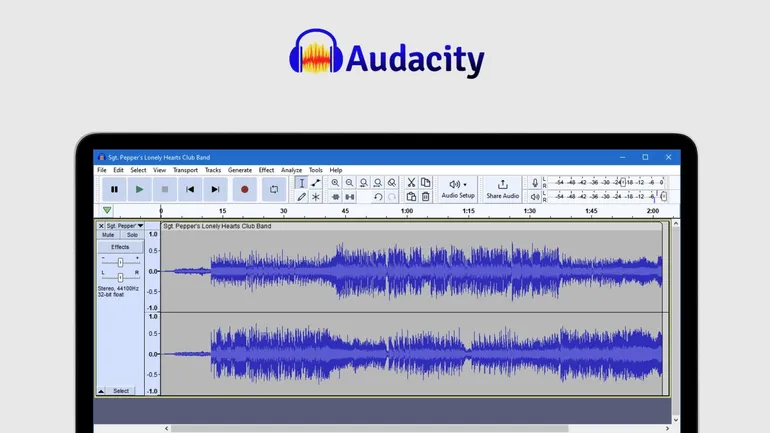The height and width of the screenshot is (433, 770).
Task: Click the vertical scrollbar down arrow
Action: tap(676, 420)
